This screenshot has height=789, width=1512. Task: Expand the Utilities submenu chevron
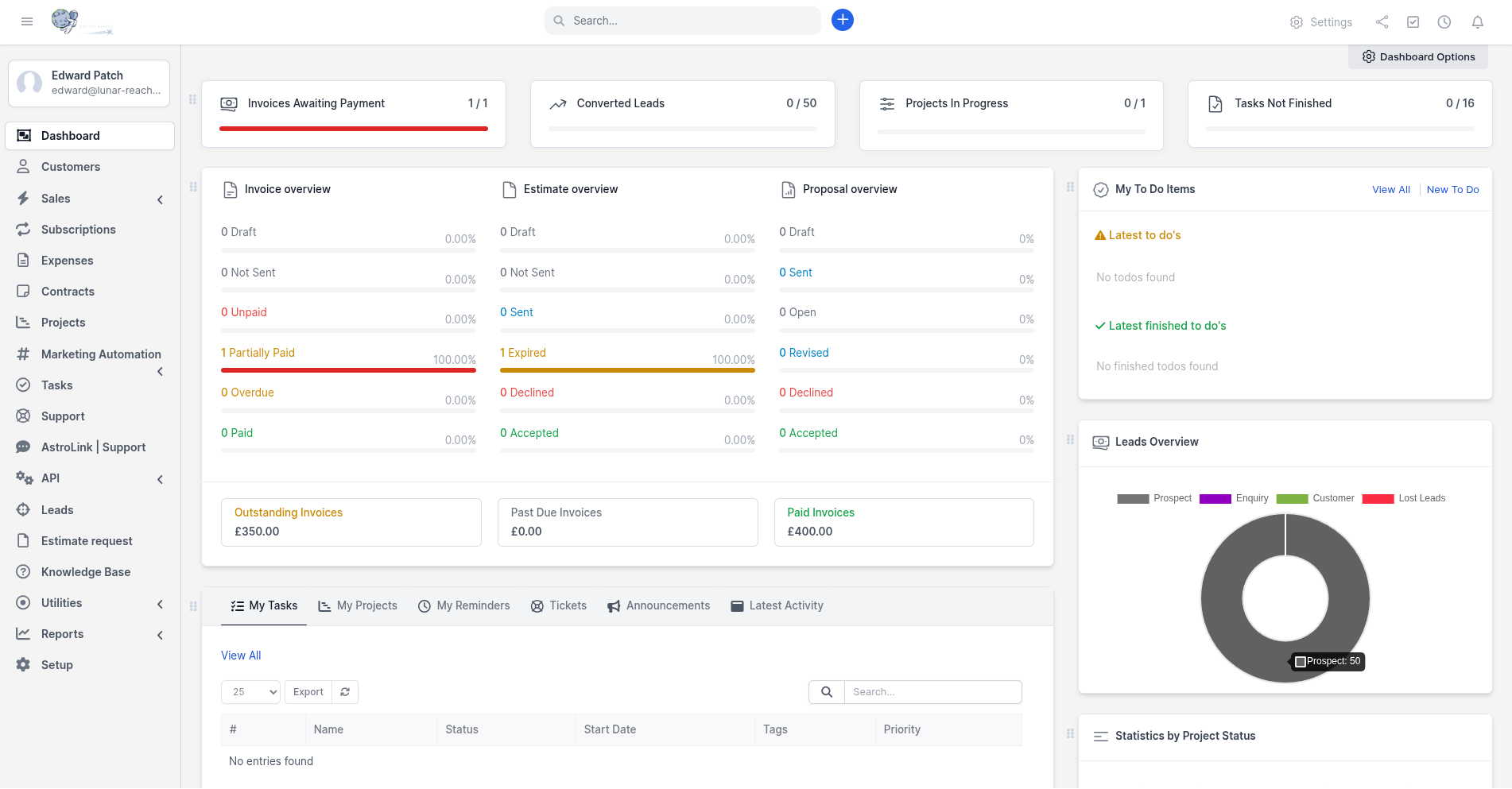point(161,604)
